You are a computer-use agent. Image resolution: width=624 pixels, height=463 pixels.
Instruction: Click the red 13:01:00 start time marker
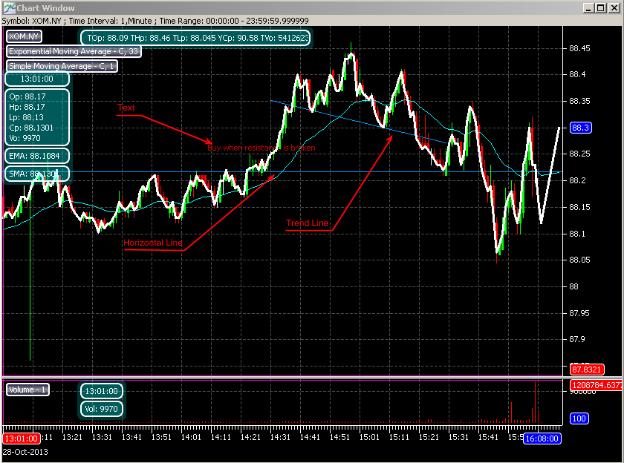tap(20, 438)
